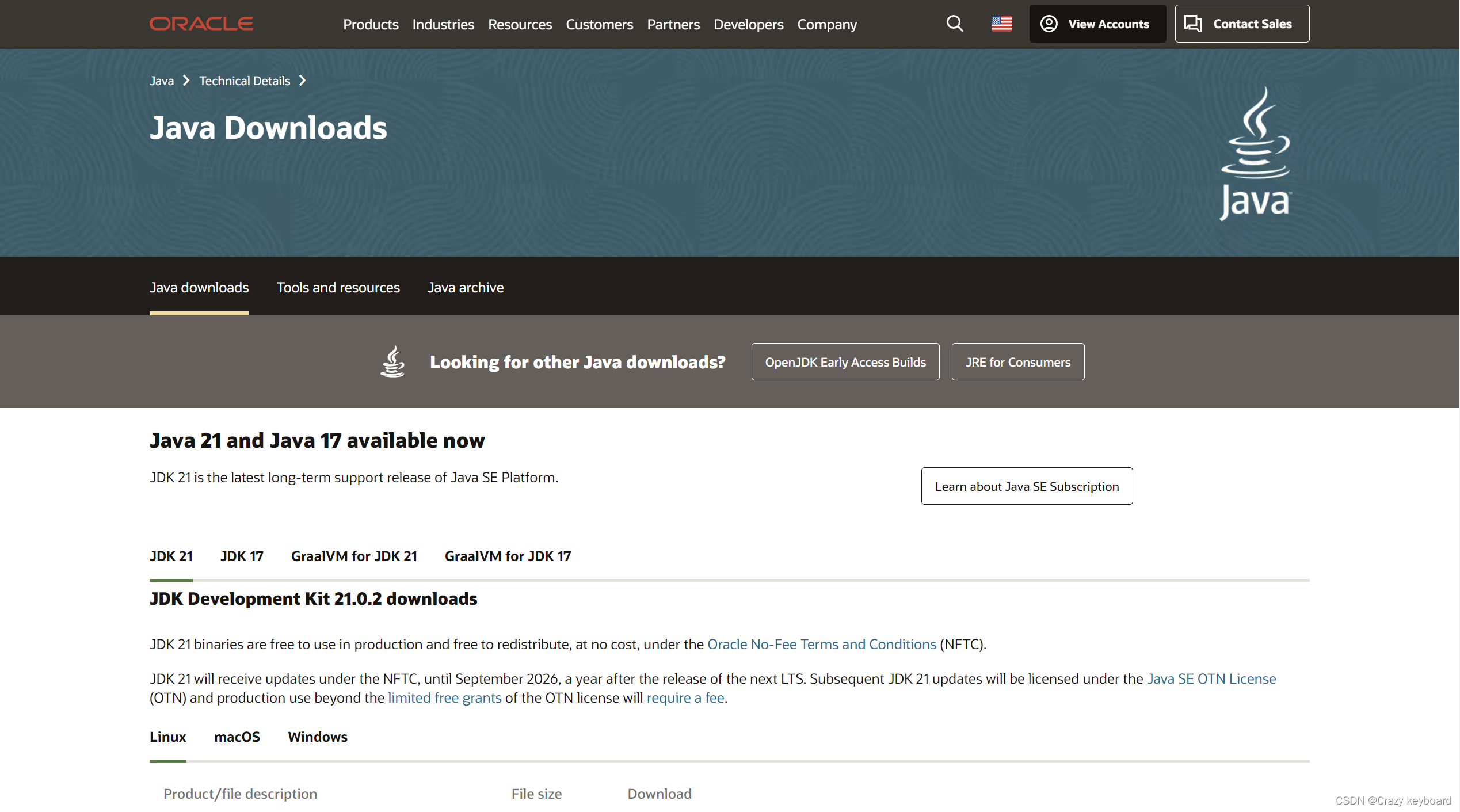Open the 'require a fee' link
Viewport: 1460px width, 812px height.
(x=685, y=697)
